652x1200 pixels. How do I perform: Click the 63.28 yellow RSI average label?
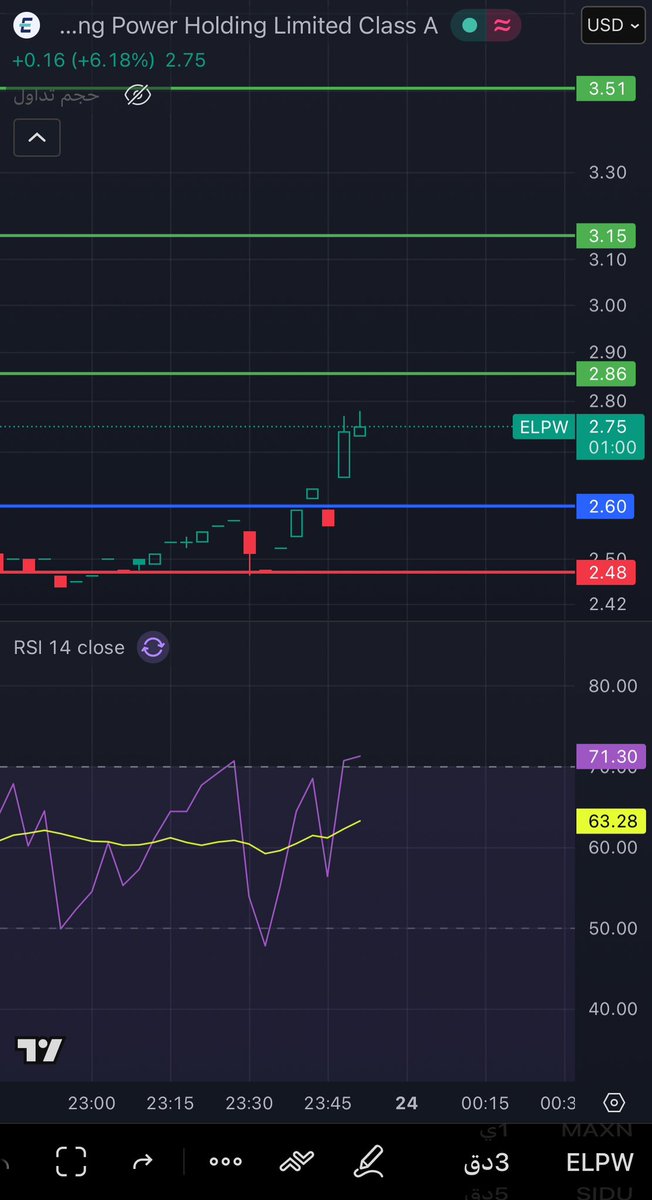tap(612, 822)
